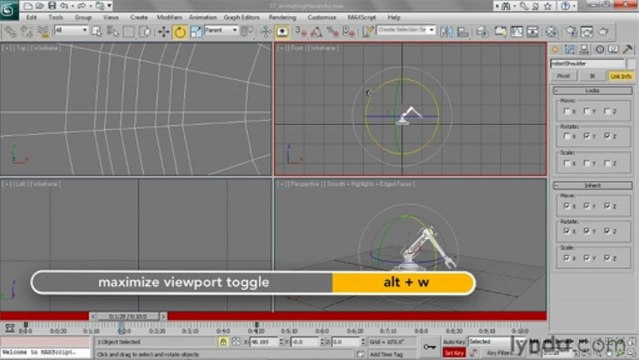The width and height of the screenshot is (639, 360).
Task: Click the Save File icon
Action: pos(52,6)
